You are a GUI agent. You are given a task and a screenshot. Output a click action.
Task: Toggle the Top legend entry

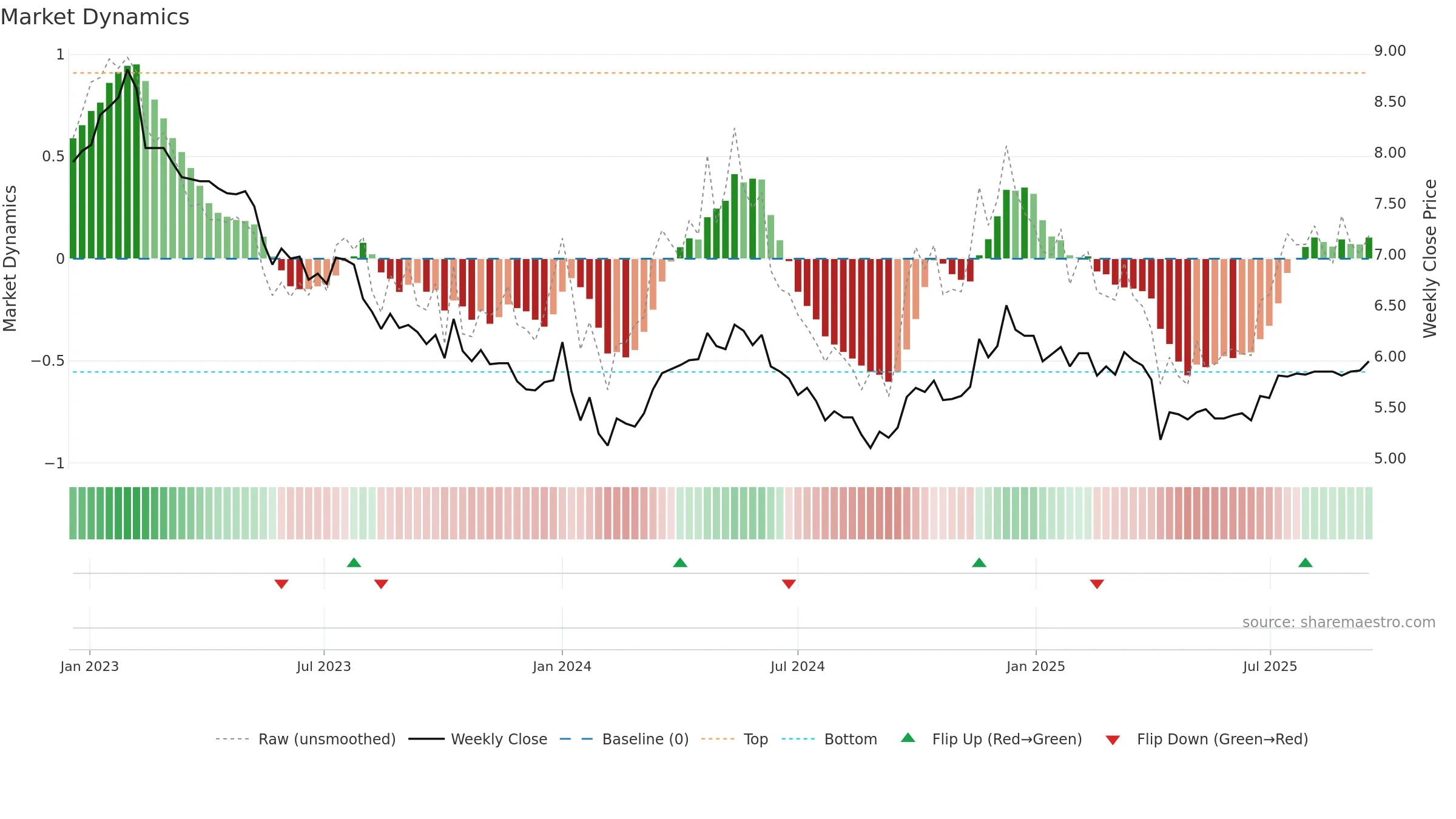734,739
